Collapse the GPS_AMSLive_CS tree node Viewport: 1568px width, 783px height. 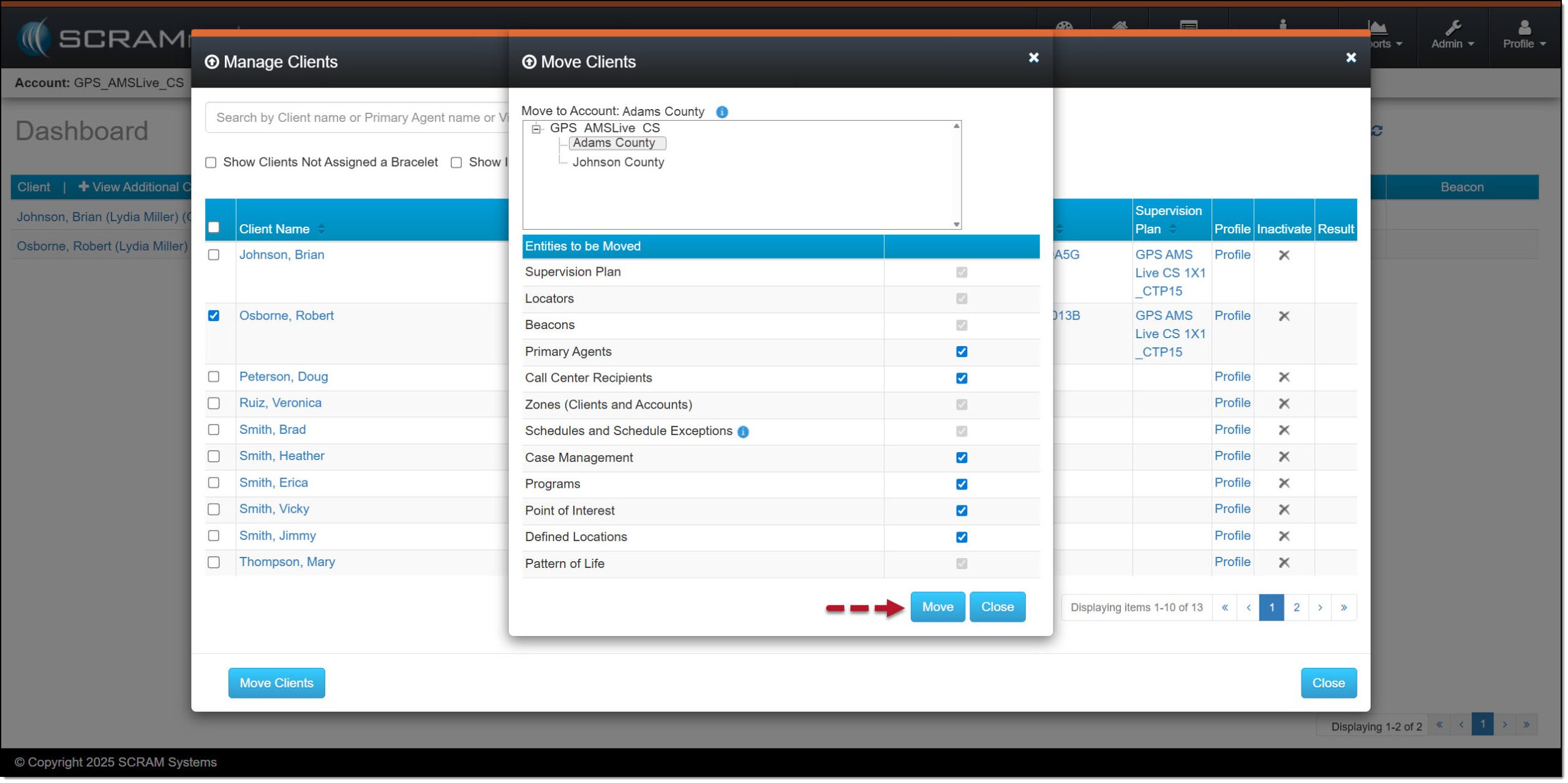[x=537, y=129]
